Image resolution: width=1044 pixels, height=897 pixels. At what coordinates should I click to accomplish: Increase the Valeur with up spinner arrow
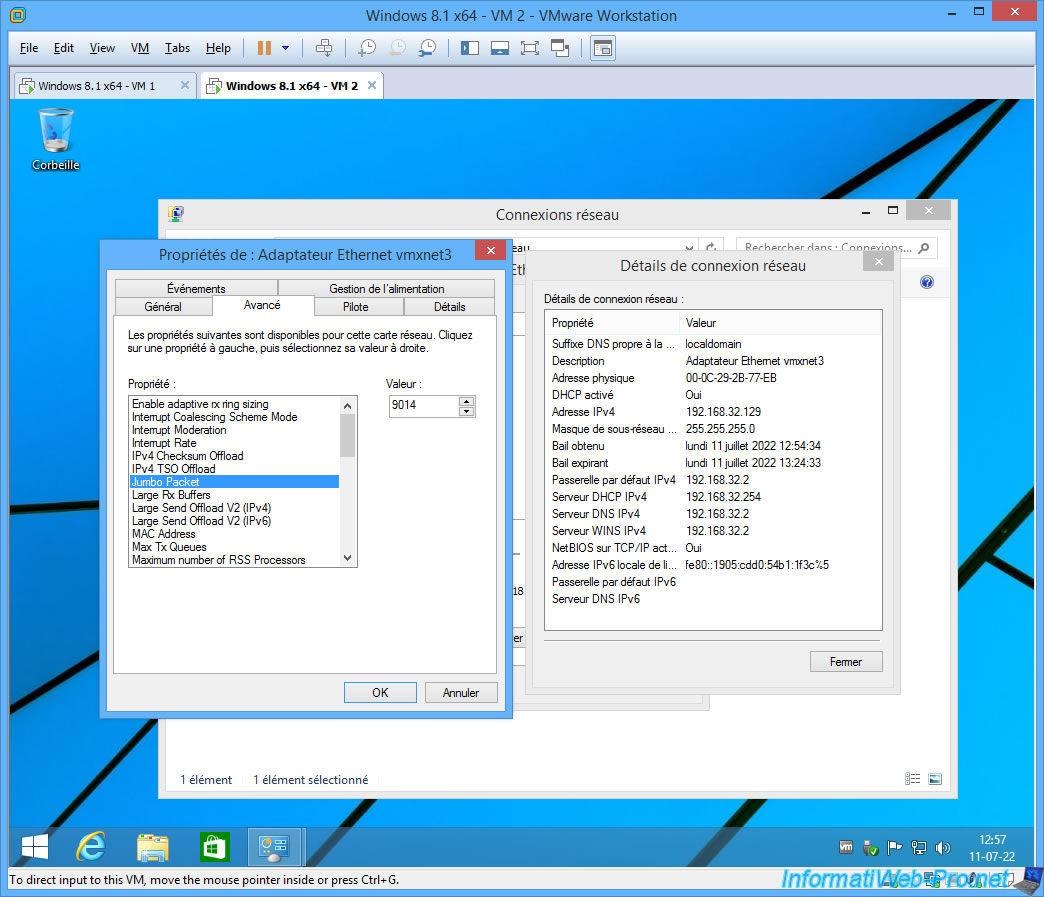coord(467,402)
